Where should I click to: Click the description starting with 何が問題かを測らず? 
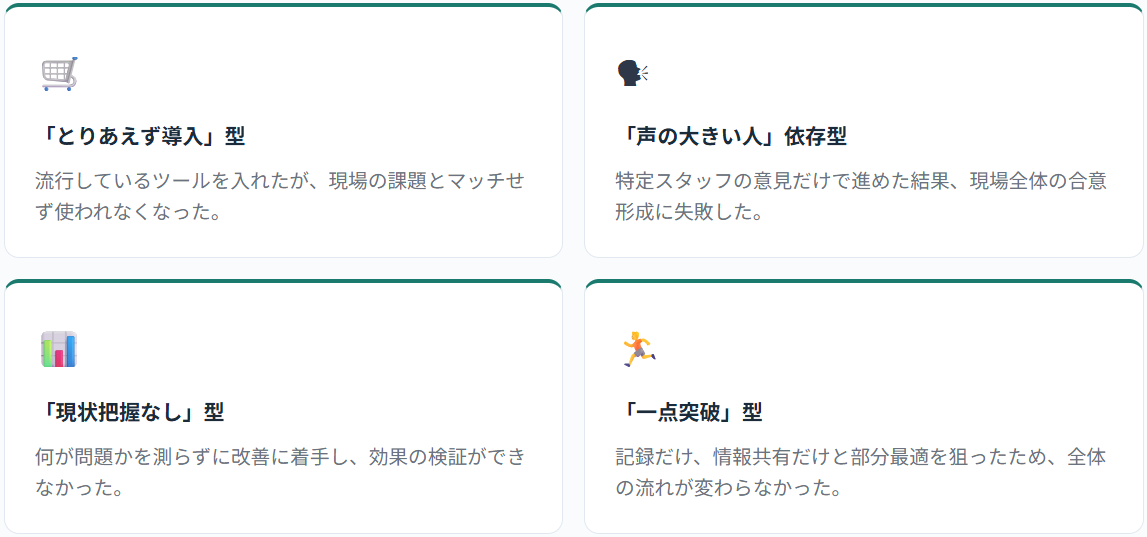point(279,472)
